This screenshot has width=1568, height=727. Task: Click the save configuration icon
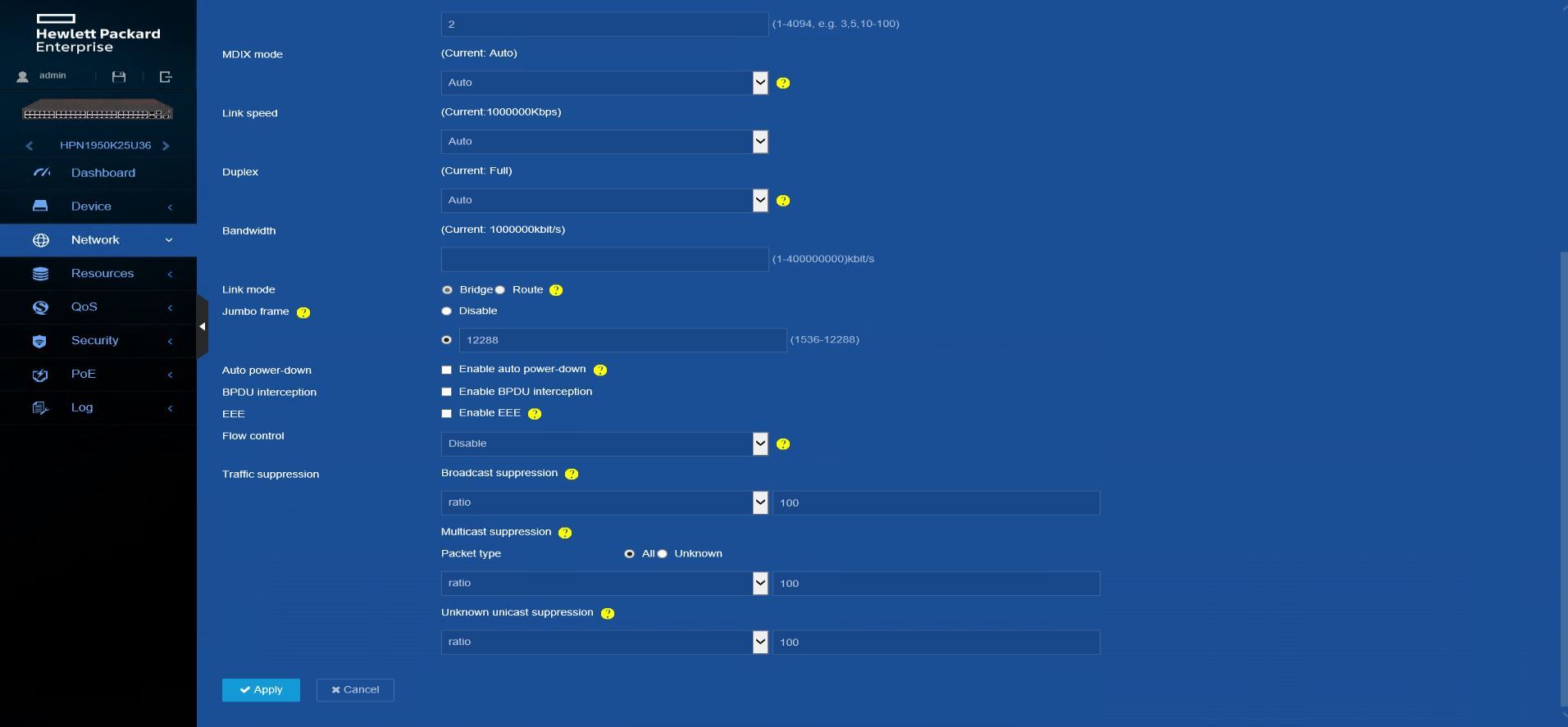point(119,76)
